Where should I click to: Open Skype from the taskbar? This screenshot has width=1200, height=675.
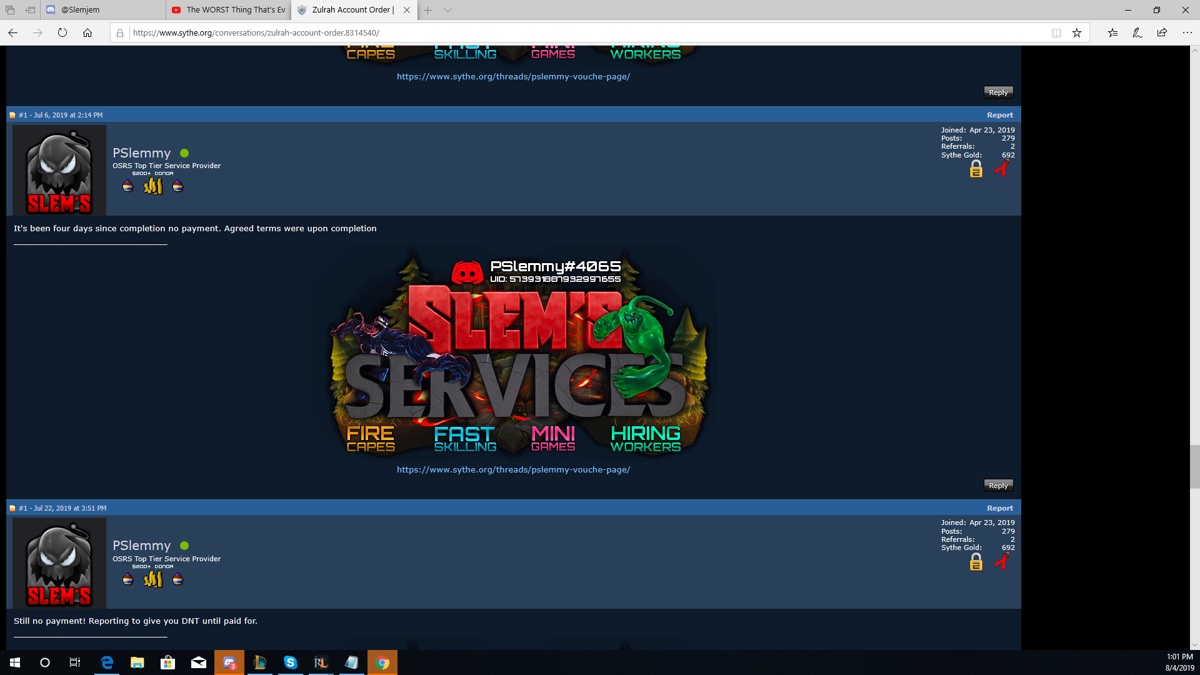click(290, 662)
